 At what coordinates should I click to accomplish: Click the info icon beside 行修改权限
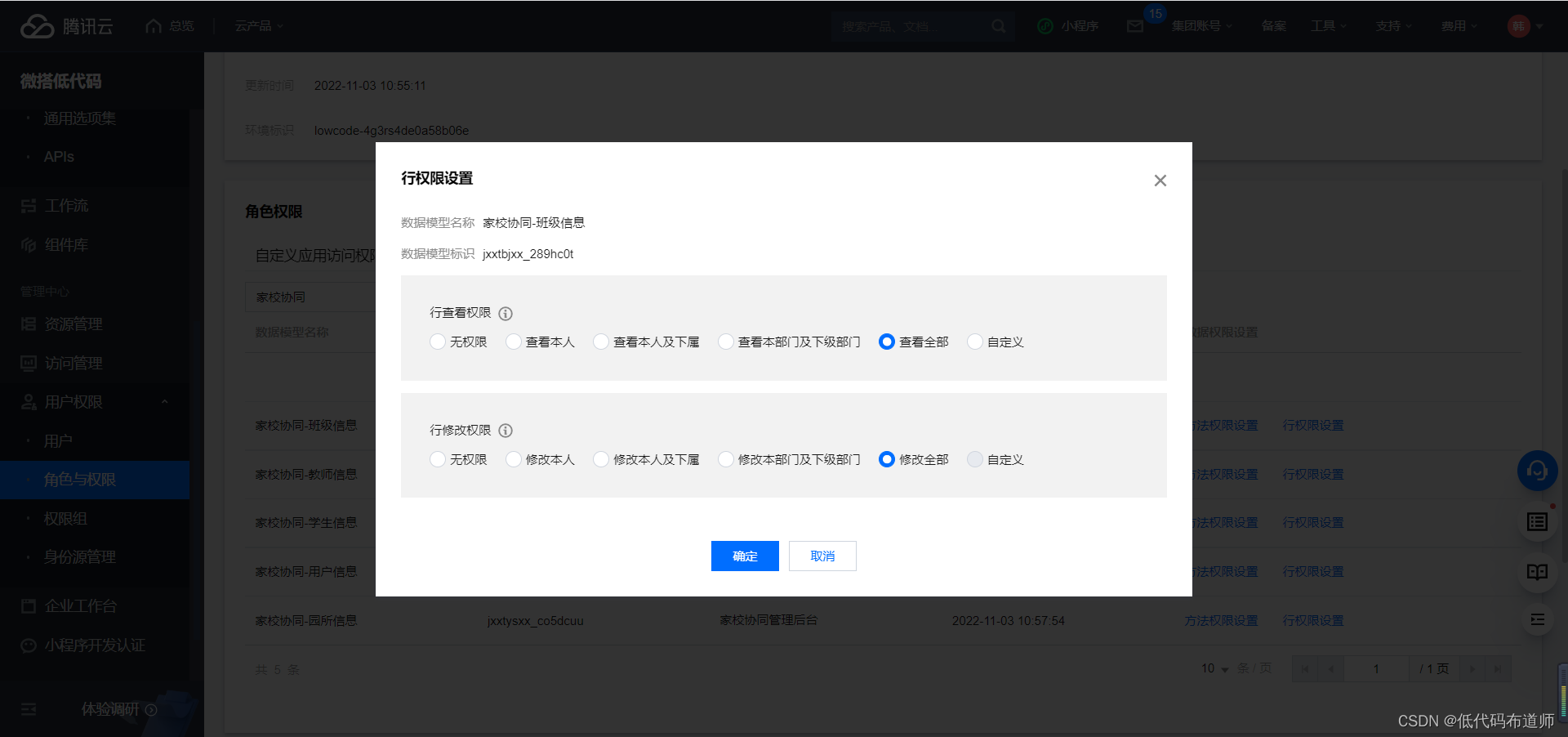coord(506,431)
